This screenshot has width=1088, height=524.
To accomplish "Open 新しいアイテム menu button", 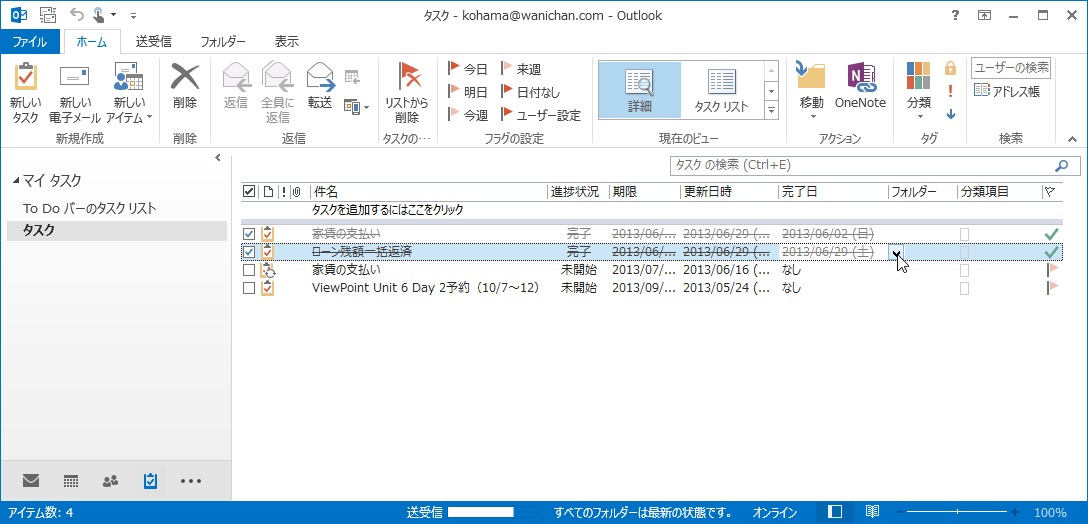I will click(x=128, y=93).
